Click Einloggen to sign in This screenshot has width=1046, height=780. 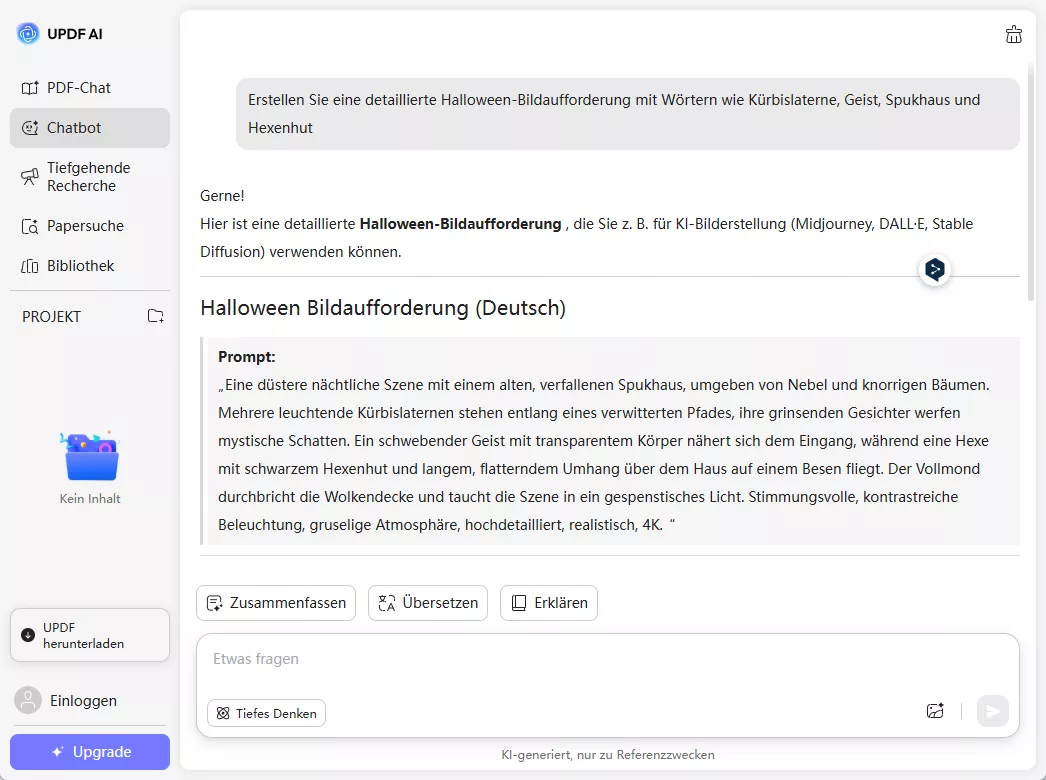click(x=83, y=701)
